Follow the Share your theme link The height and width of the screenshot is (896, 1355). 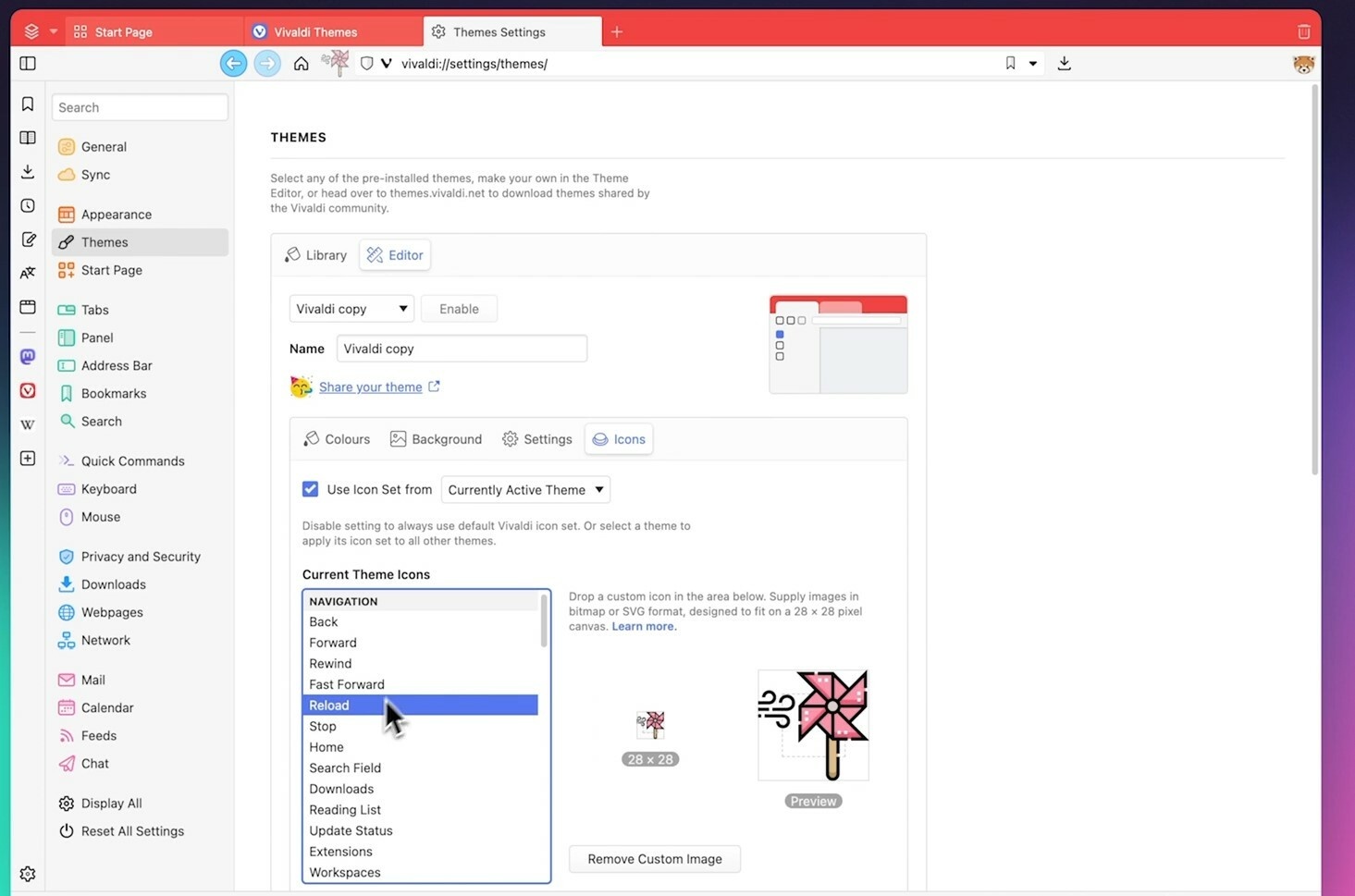pyautogui.click(x=371, y=387)
